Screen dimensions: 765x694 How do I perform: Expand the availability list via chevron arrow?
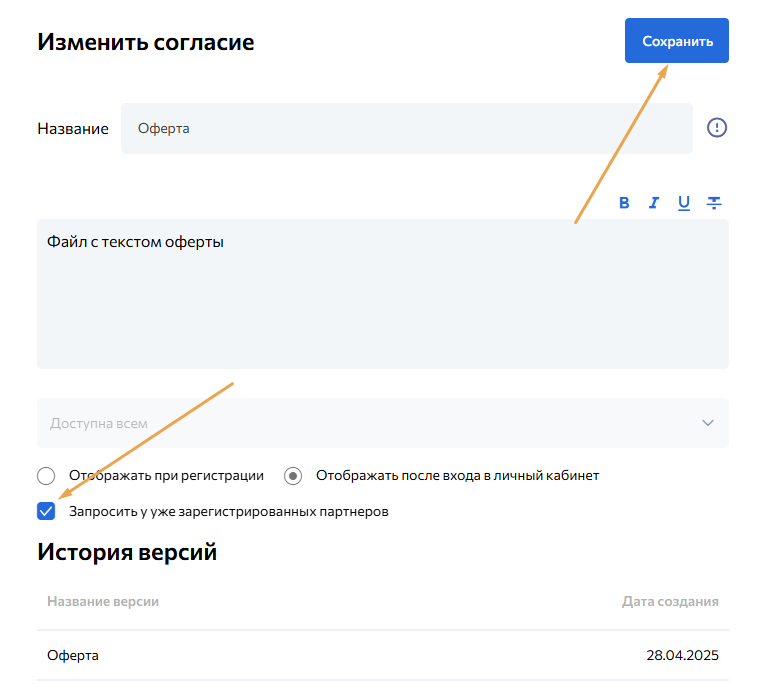[708, 423]
